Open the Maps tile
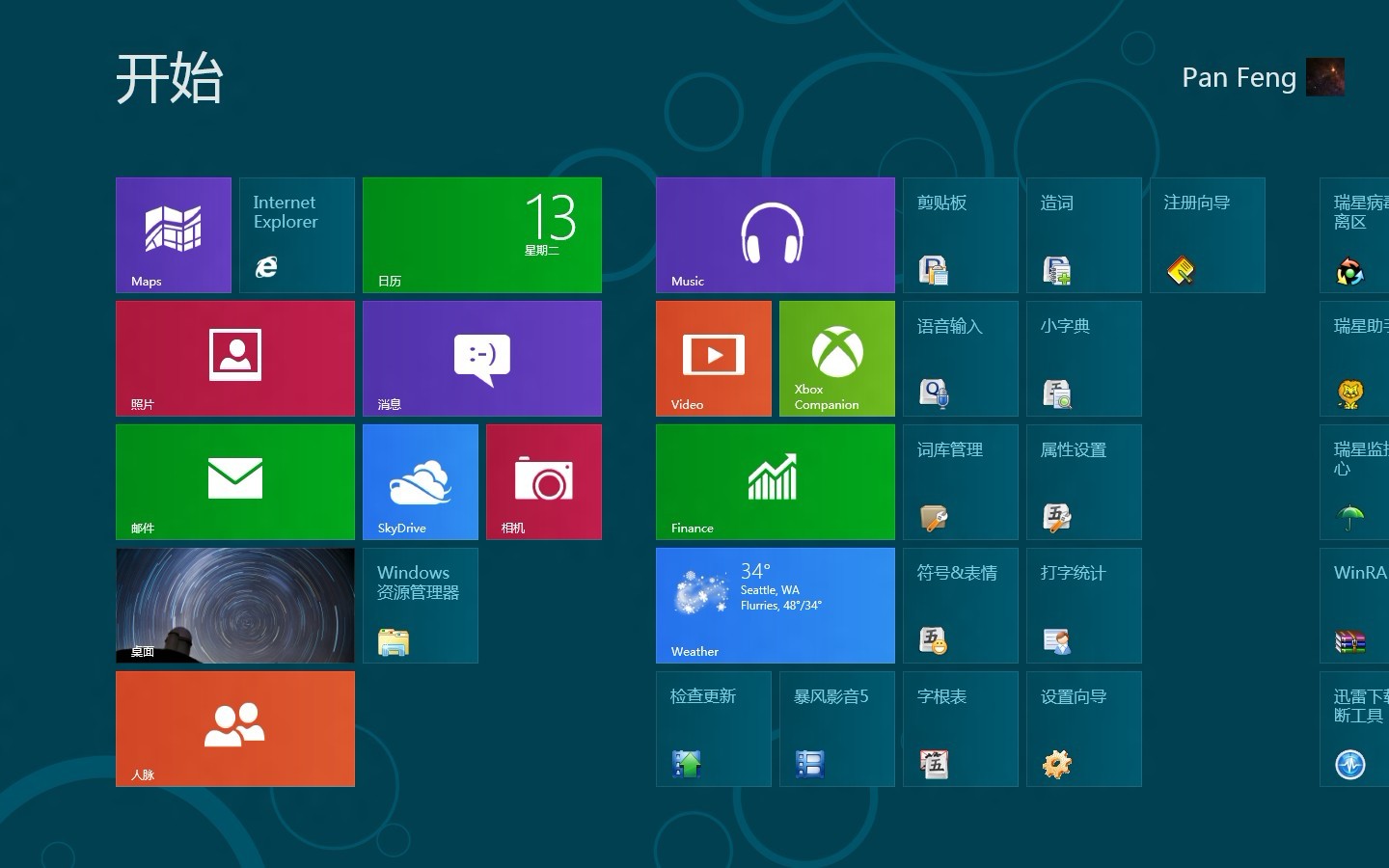Viewport: 1389px width, 868px height. tap(174, 235)
